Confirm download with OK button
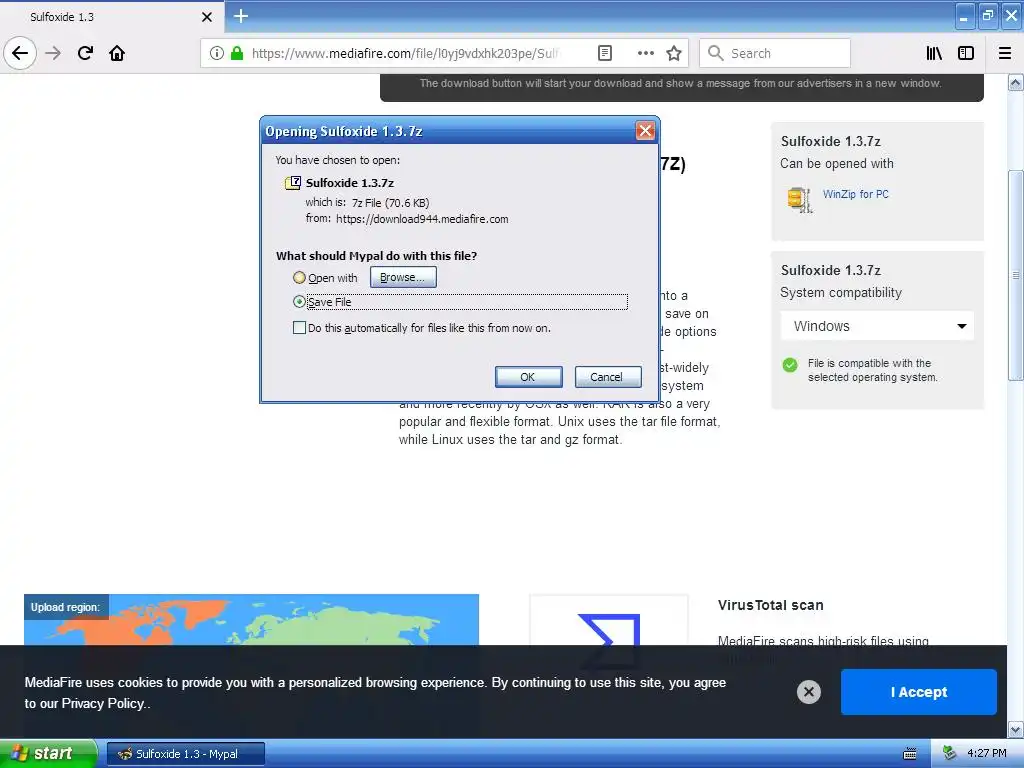 (x=528, y=377)
